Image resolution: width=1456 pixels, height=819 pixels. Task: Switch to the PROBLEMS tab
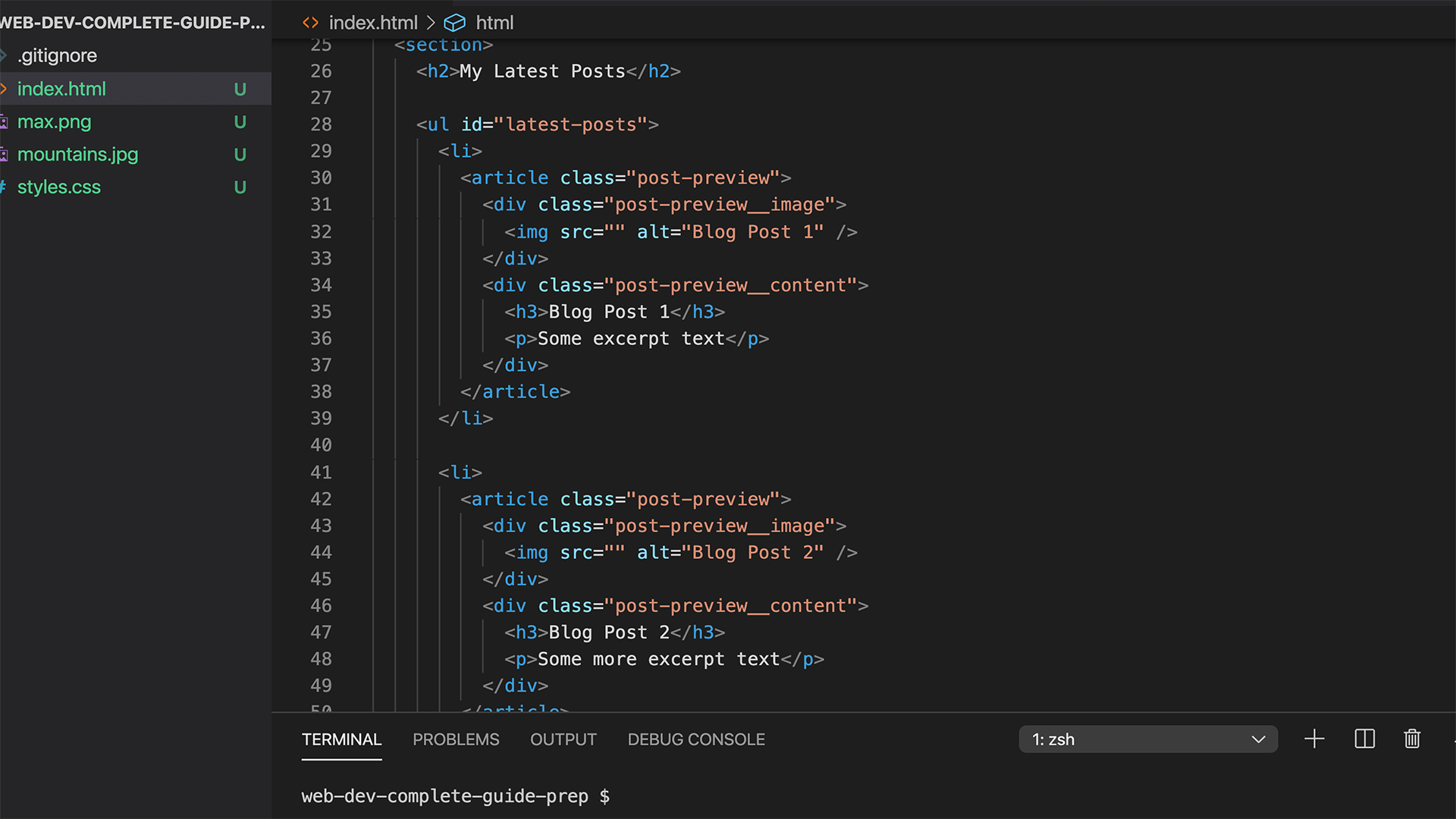click(456, 739)
